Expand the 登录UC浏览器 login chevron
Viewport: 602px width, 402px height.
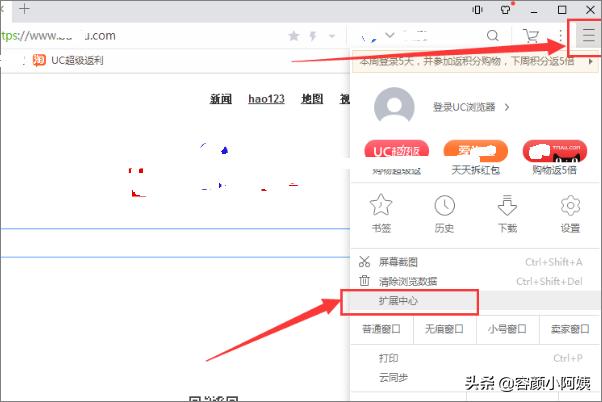507,106
